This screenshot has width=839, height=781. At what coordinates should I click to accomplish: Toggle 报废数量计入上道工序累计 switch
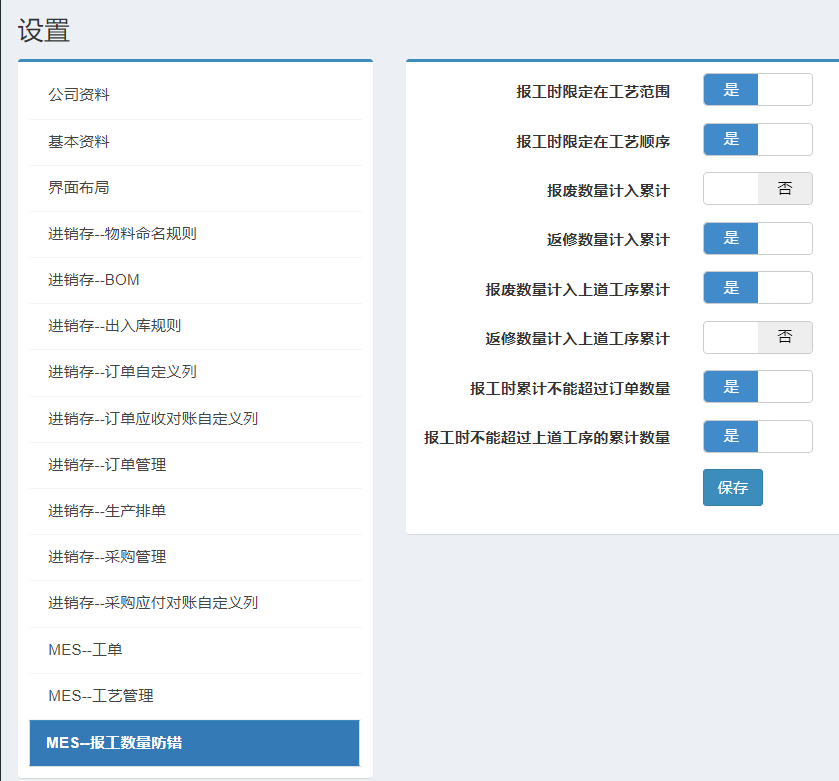coord(757,288)
